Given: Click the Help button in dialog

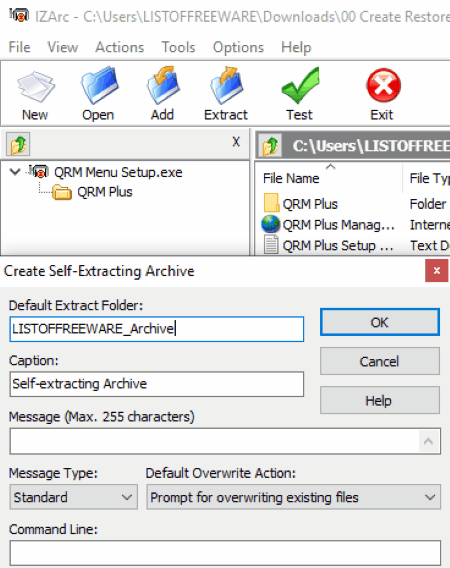Looking at the screenshot, I should click(380, 400).
